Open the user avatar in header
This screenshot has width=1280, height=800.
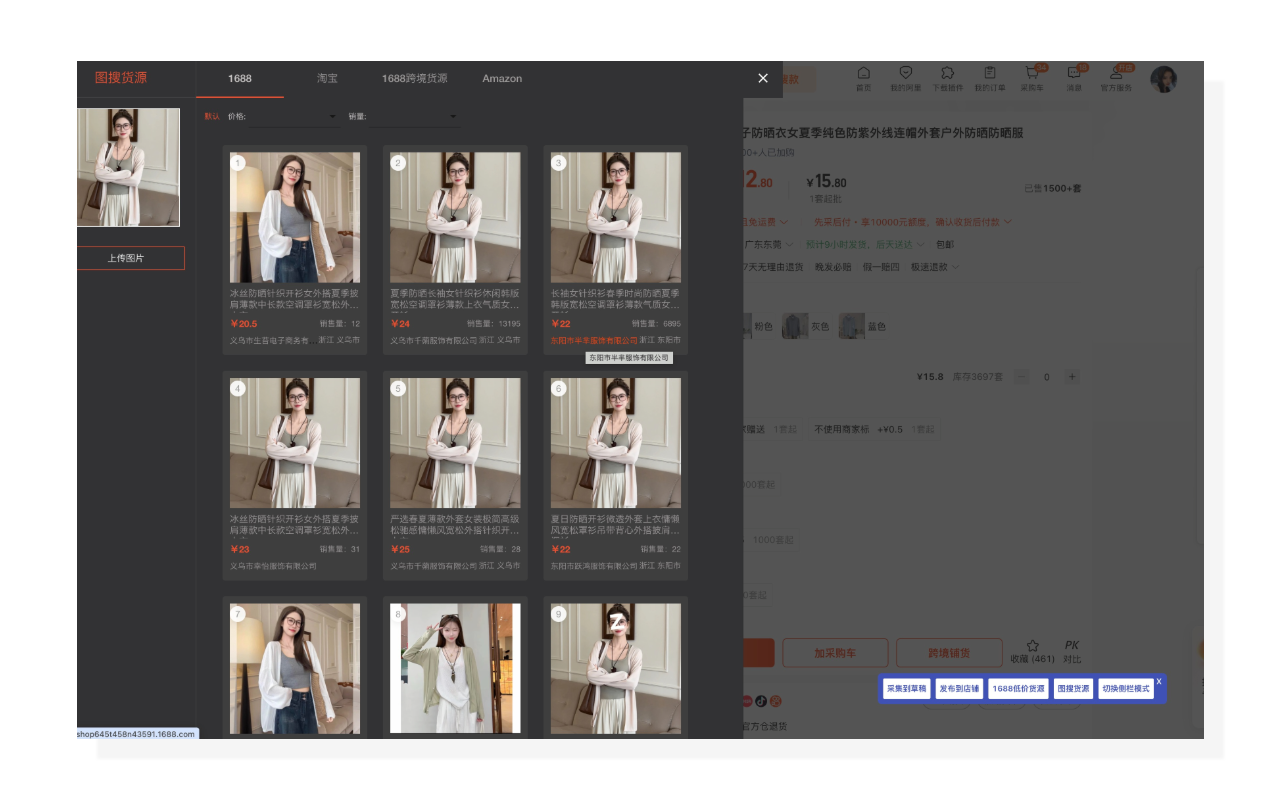click(x=1163, y=79)
